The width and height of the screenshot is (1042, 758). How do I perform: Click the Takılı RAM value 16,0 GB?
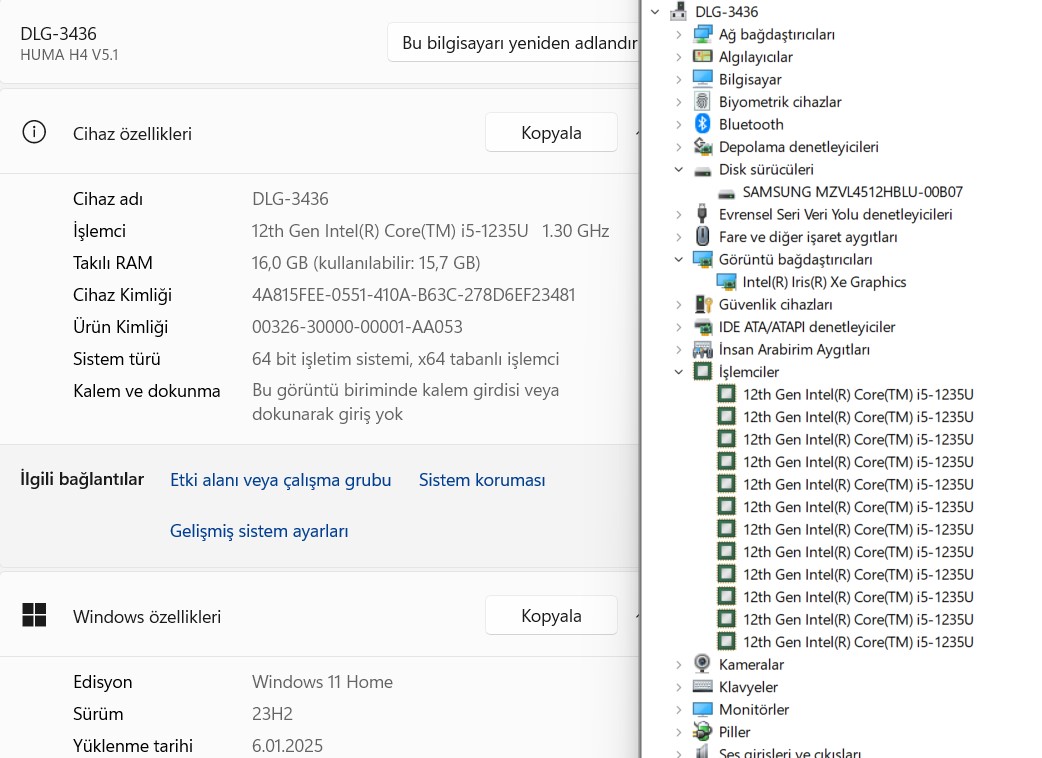pos(366,262)
